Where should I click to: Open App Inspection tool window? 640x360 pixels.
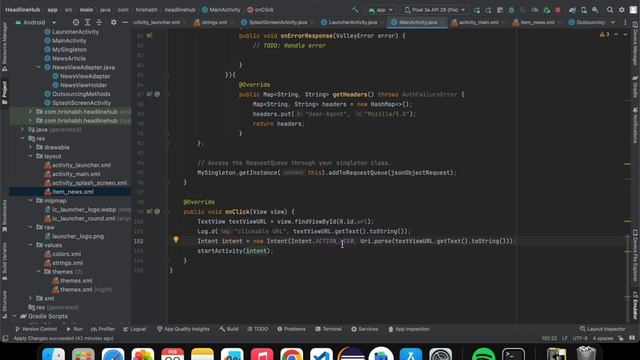click(408, 329)
